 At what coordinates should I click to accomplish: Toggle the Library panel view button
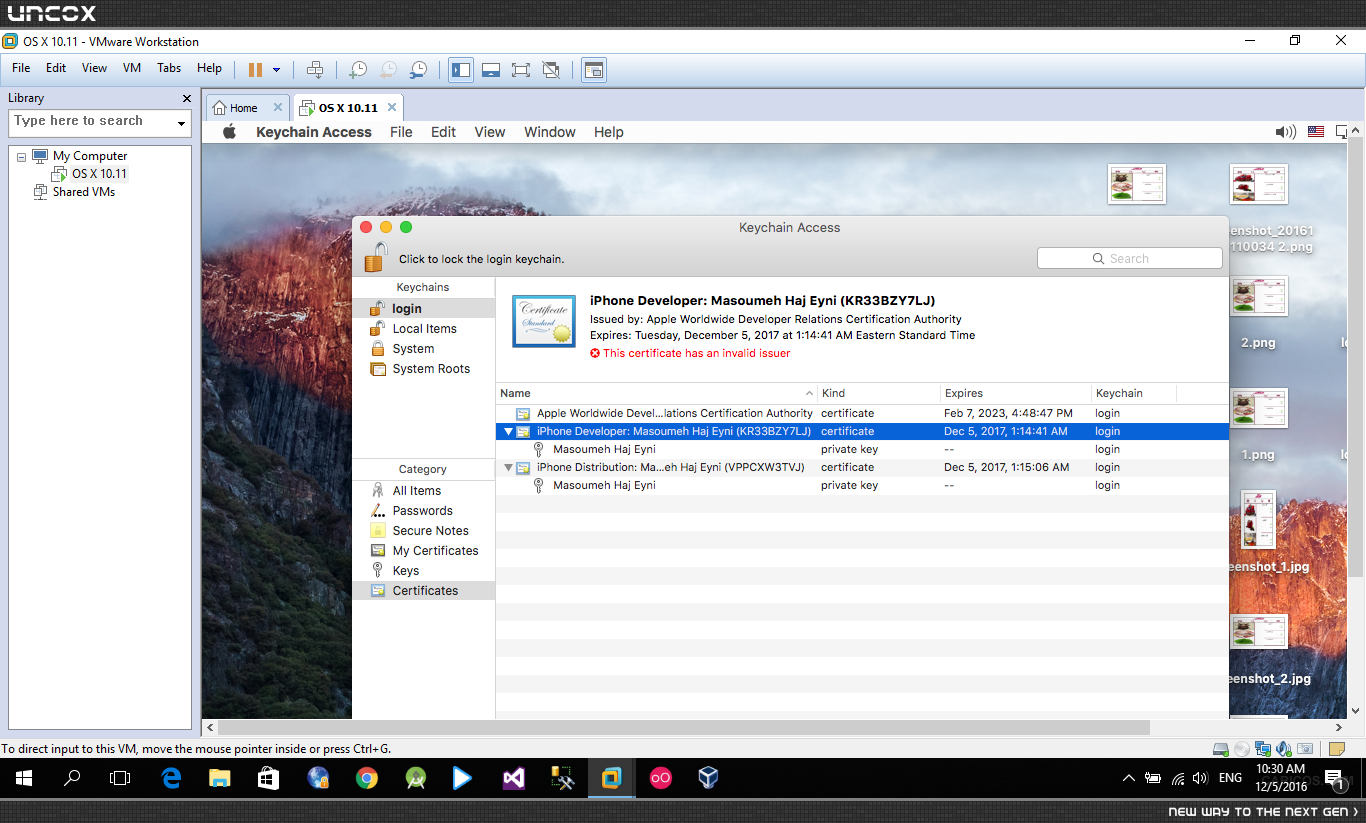click(461, 69)
